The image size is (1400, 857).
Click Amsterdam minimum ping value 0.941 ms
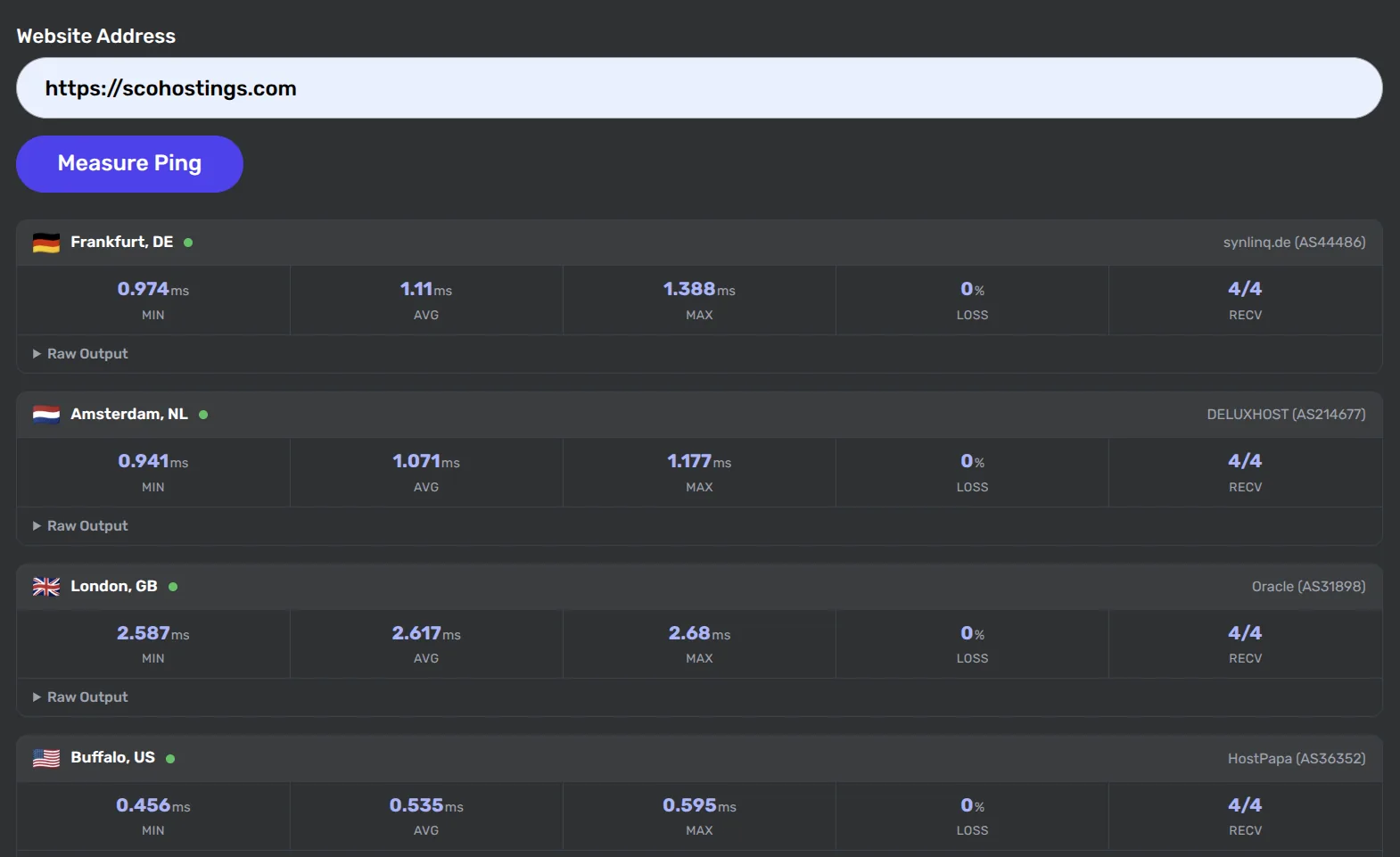pos(153,461)
